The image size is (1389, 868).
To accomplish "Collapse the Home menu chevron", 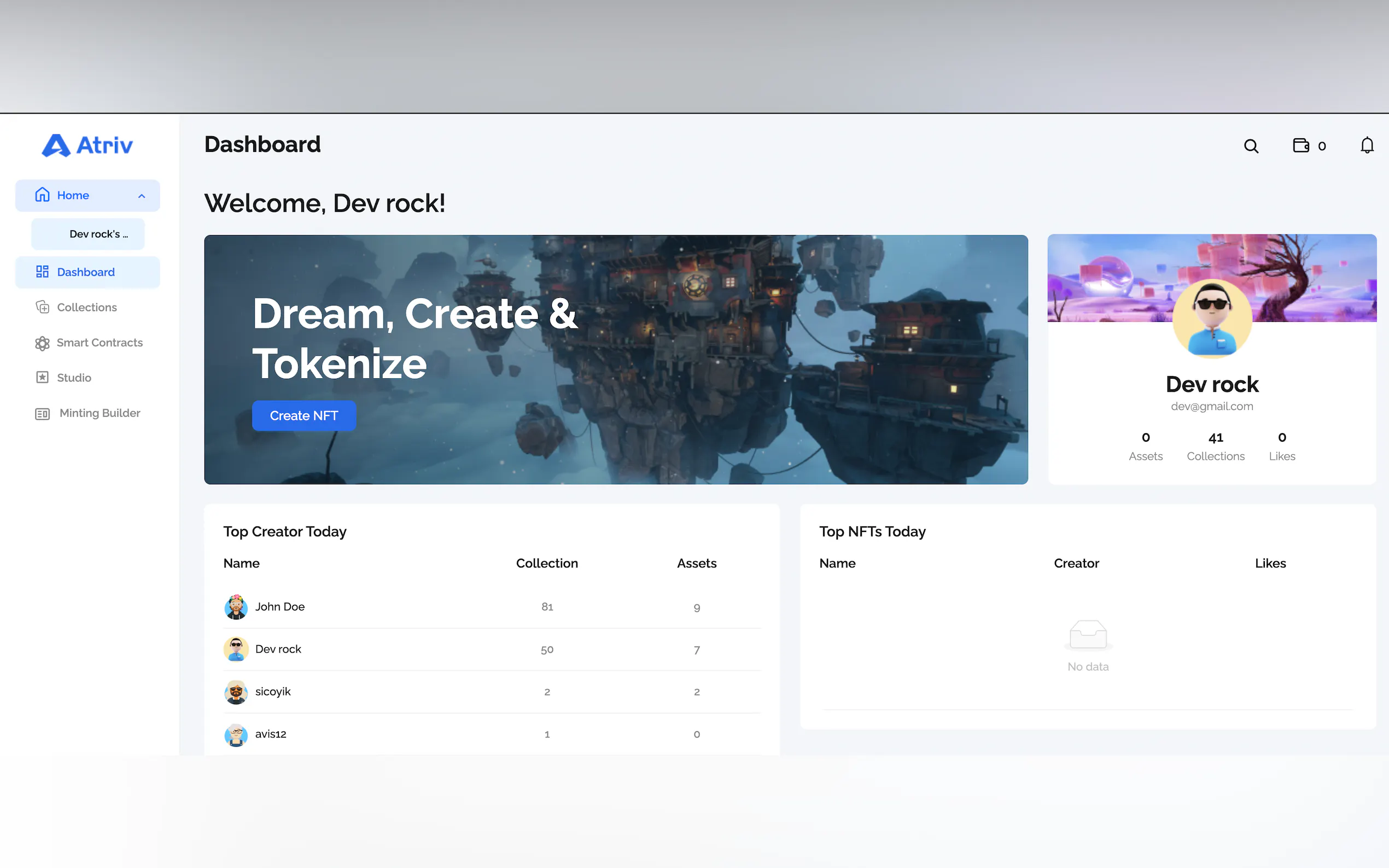I will 142,196.
